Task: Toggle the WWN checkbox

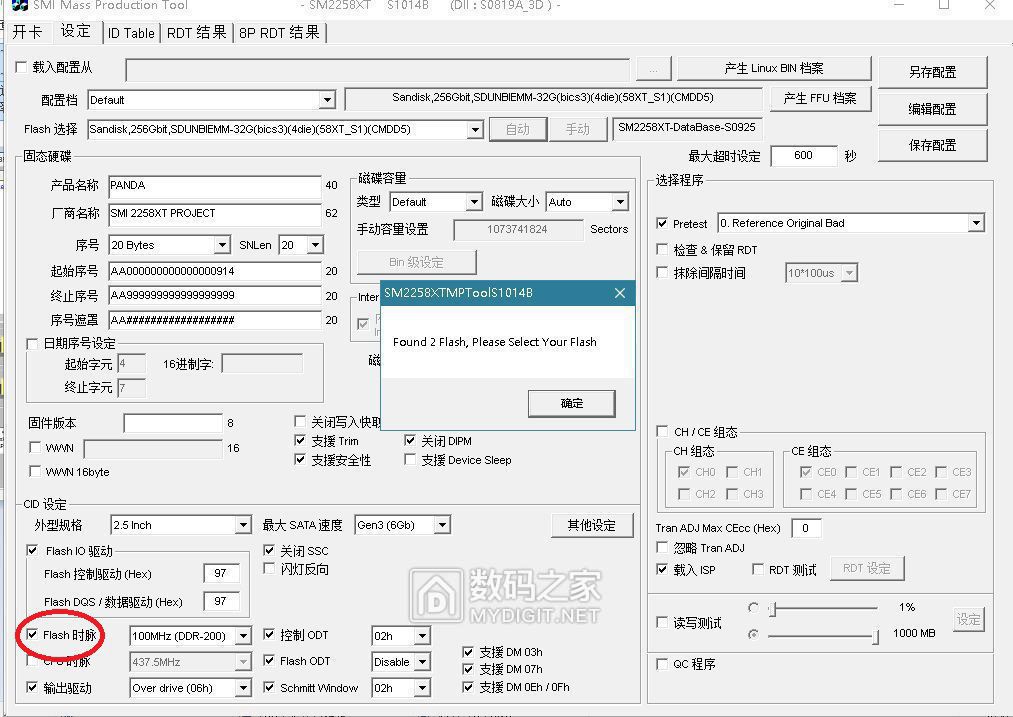Action: click(x=36, y=448)
